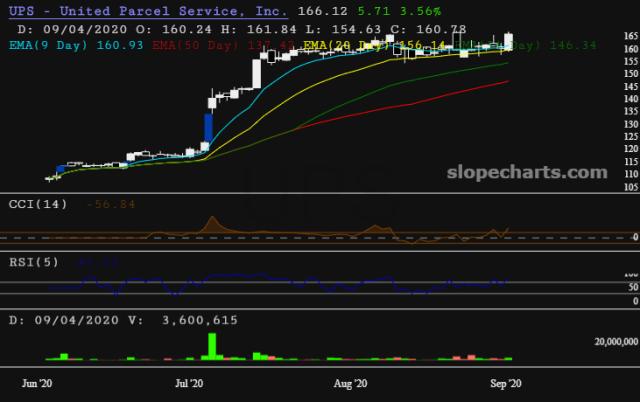640x402 pixels.
Task: Open the UPS - United Parcel Service, Inc. title link
Action: [x=148, y=11]
